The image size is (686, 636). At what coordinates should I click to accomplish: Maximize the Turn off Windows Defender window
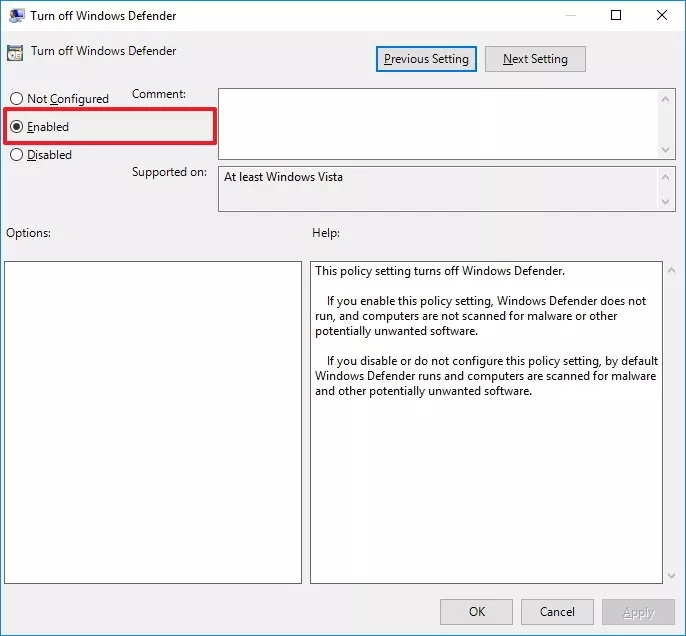click(x=616, y=15)
